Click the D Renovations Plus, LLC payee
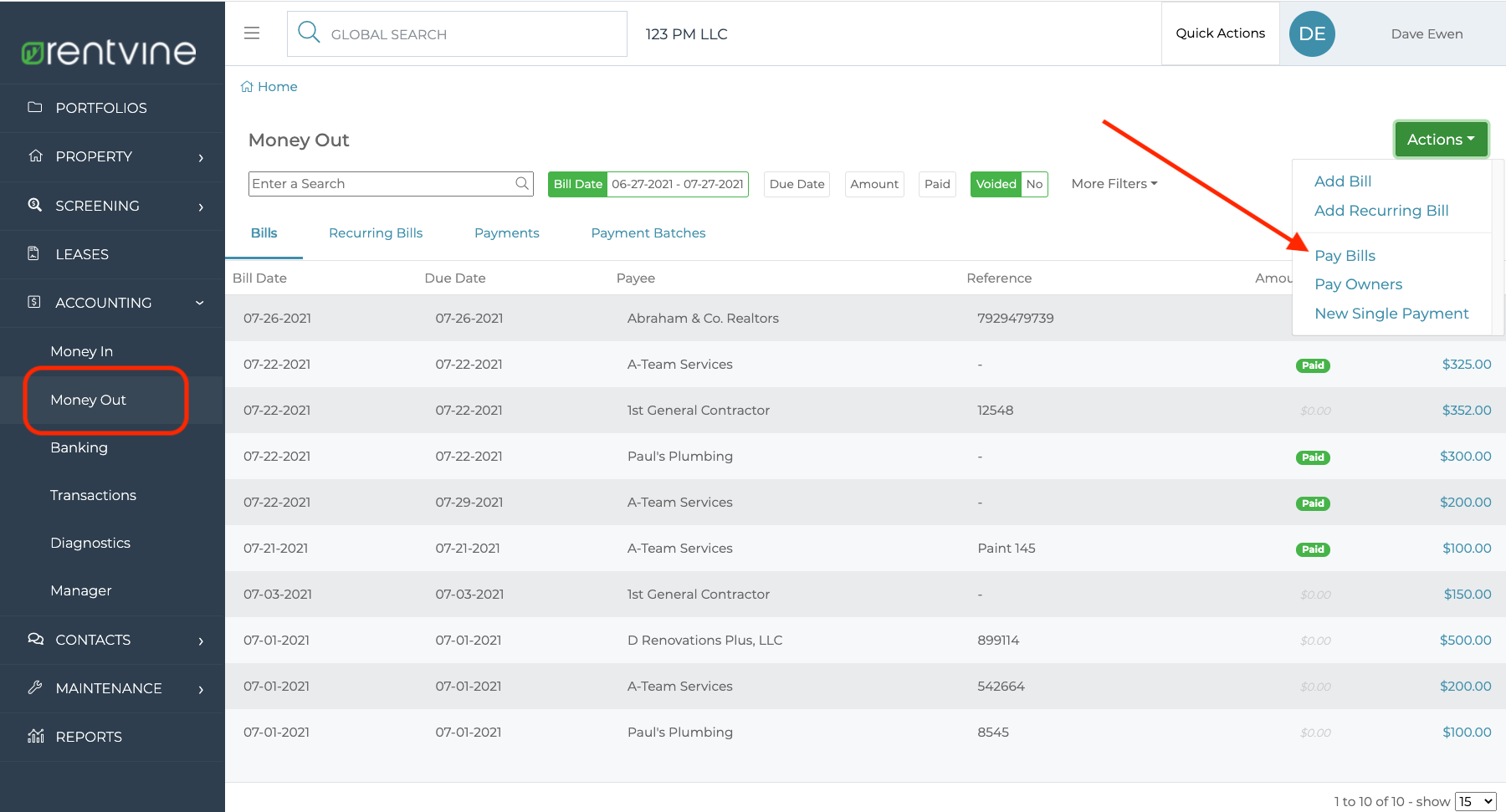Screen dimensions: 1506x812 [704, 640]
